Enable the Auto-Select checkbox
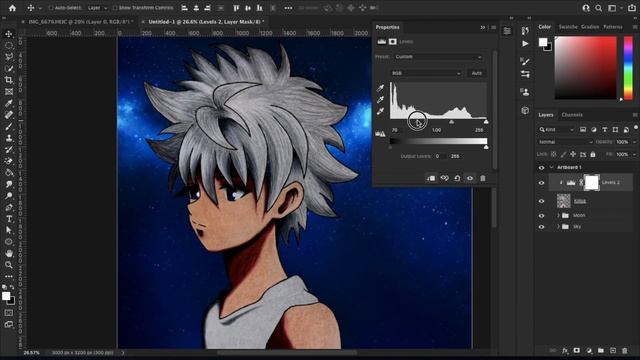This screenshot has height=360, width=640. (51, 8)
